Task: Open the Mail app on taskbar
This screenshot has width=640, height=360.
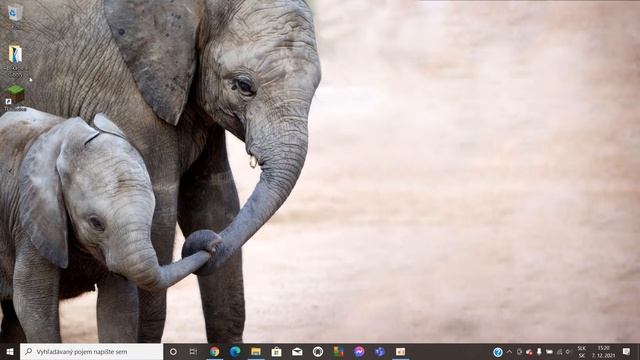Action: pyautogui.click(x=297, y=351)
